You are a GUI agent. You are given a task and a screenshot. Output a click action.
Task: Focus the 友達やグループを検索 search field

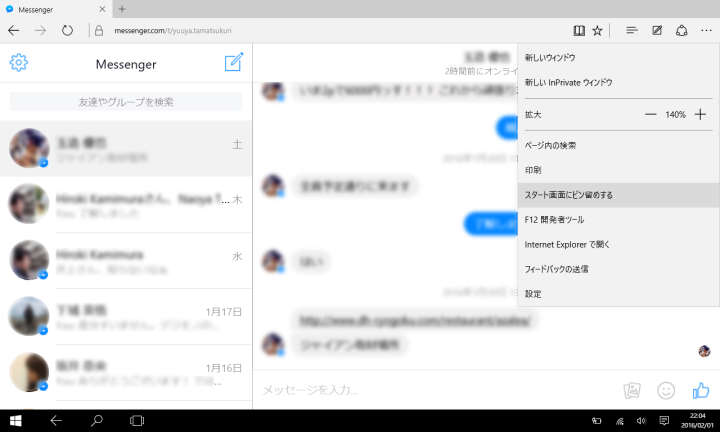coord(126,101)
